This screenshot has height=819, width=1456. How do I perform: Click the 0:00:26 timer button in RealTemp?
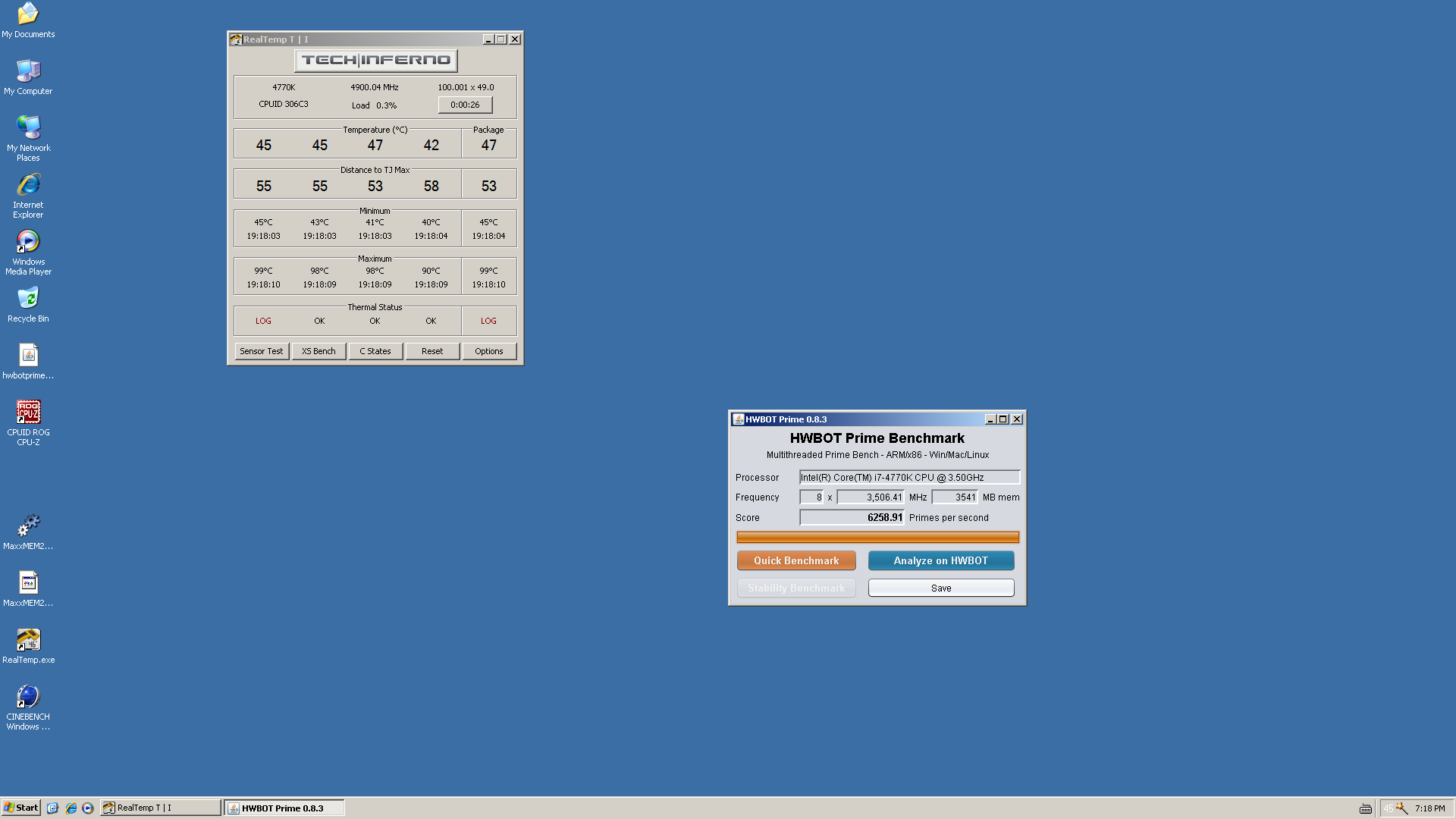(465, 105)
